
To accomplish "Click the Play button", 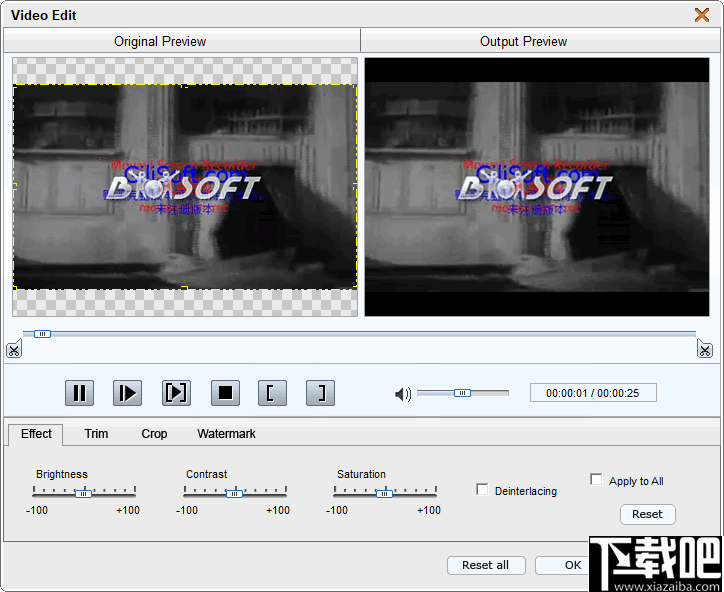I will [127, 393].
